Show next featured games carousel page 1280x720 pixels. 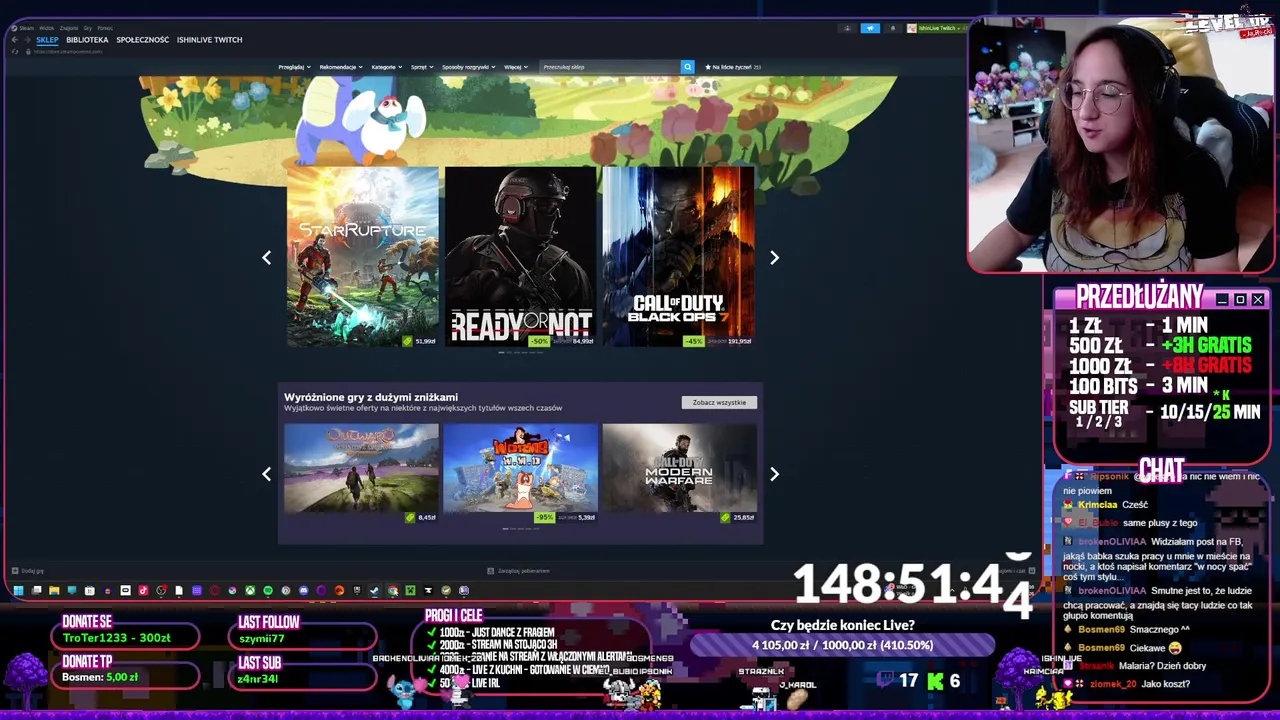[x=774, y=257]
